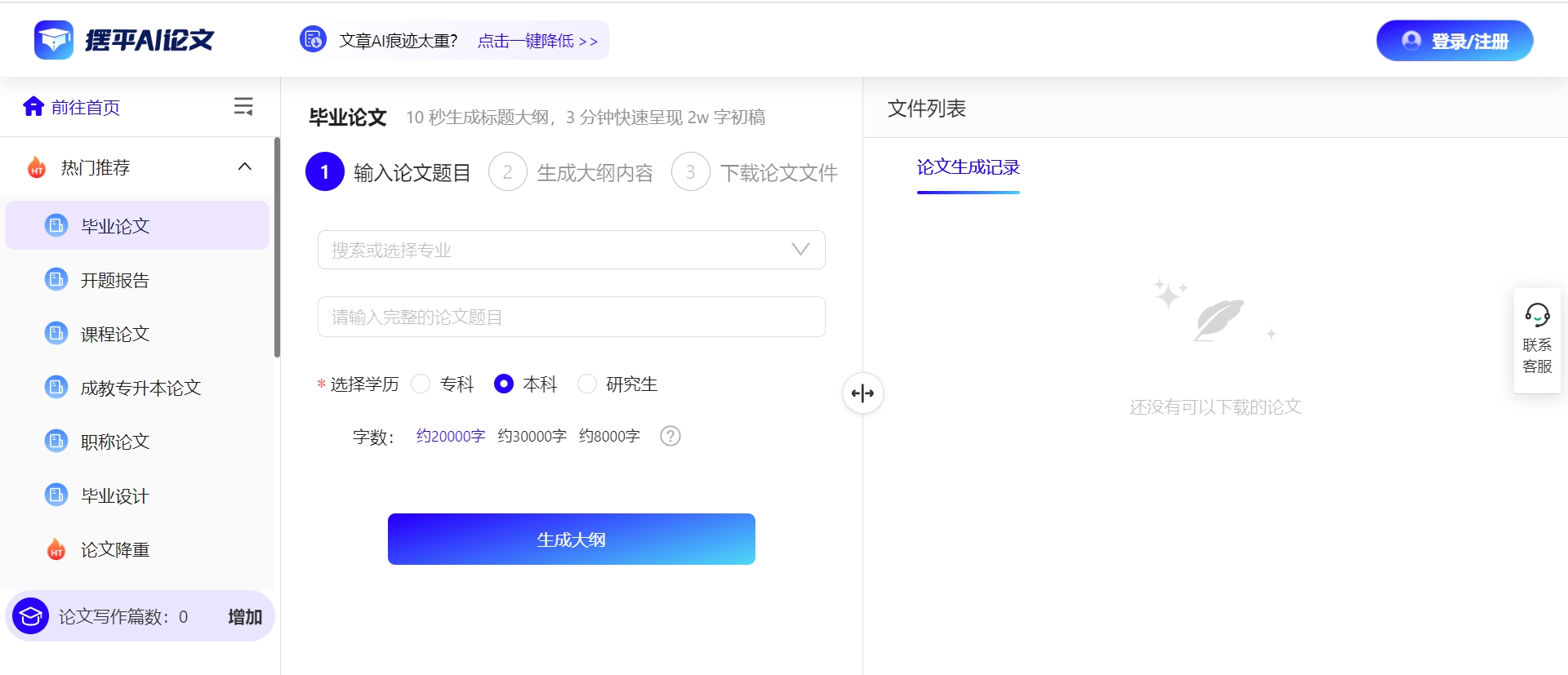This screenshot has height=675, width=1568.
Task: Click step 1 circle 输入论文题目
Action: pos(325,172)
